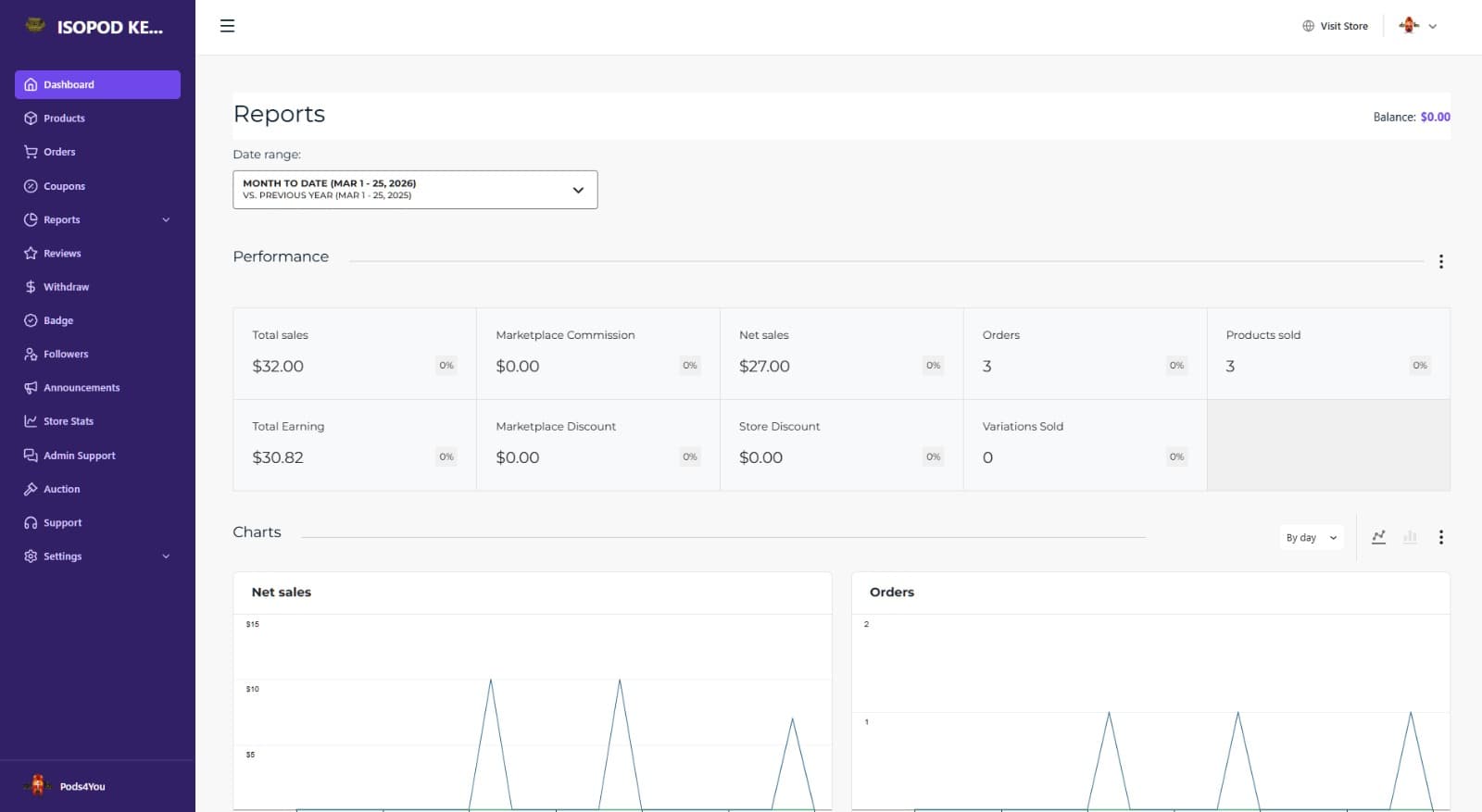Open the date range dropdown
1482x812 pixels.
click(415, 190)
